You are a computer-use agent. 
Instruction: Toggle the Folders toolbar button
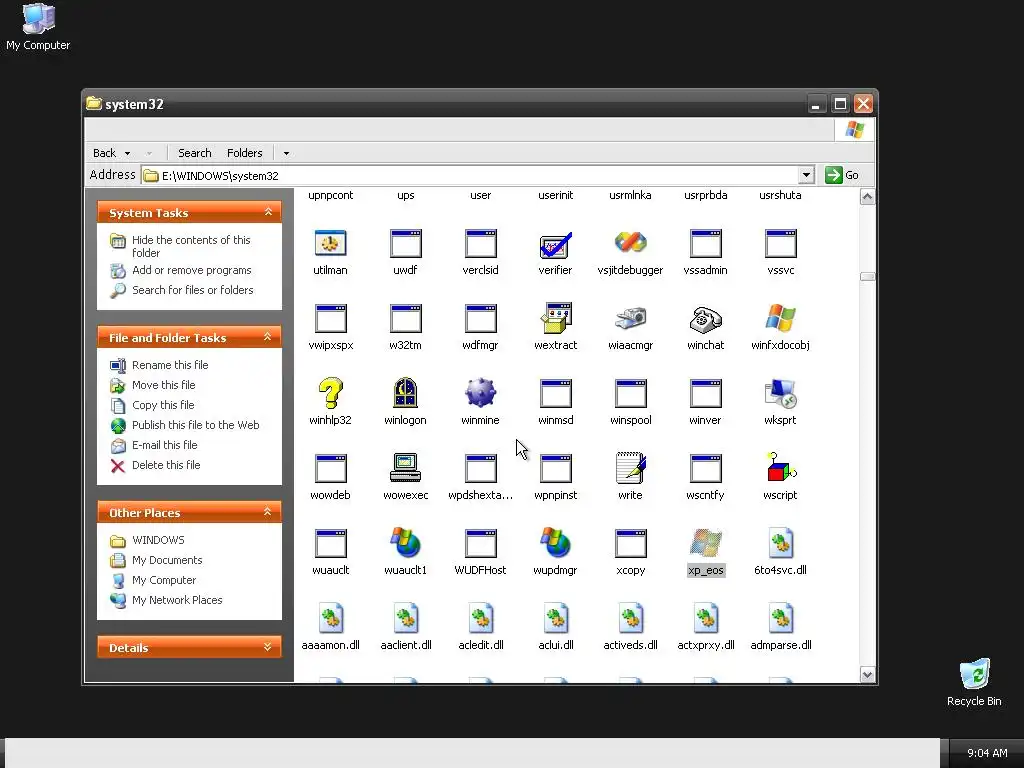[245, 153]
